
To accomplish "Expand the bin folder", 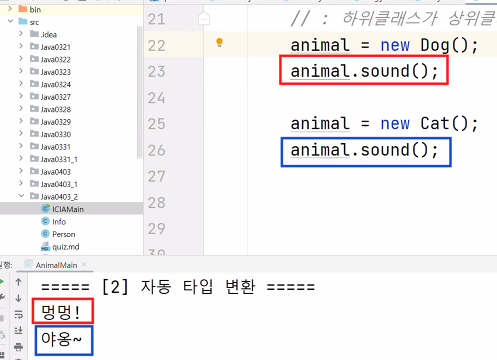I will [10, 9].
